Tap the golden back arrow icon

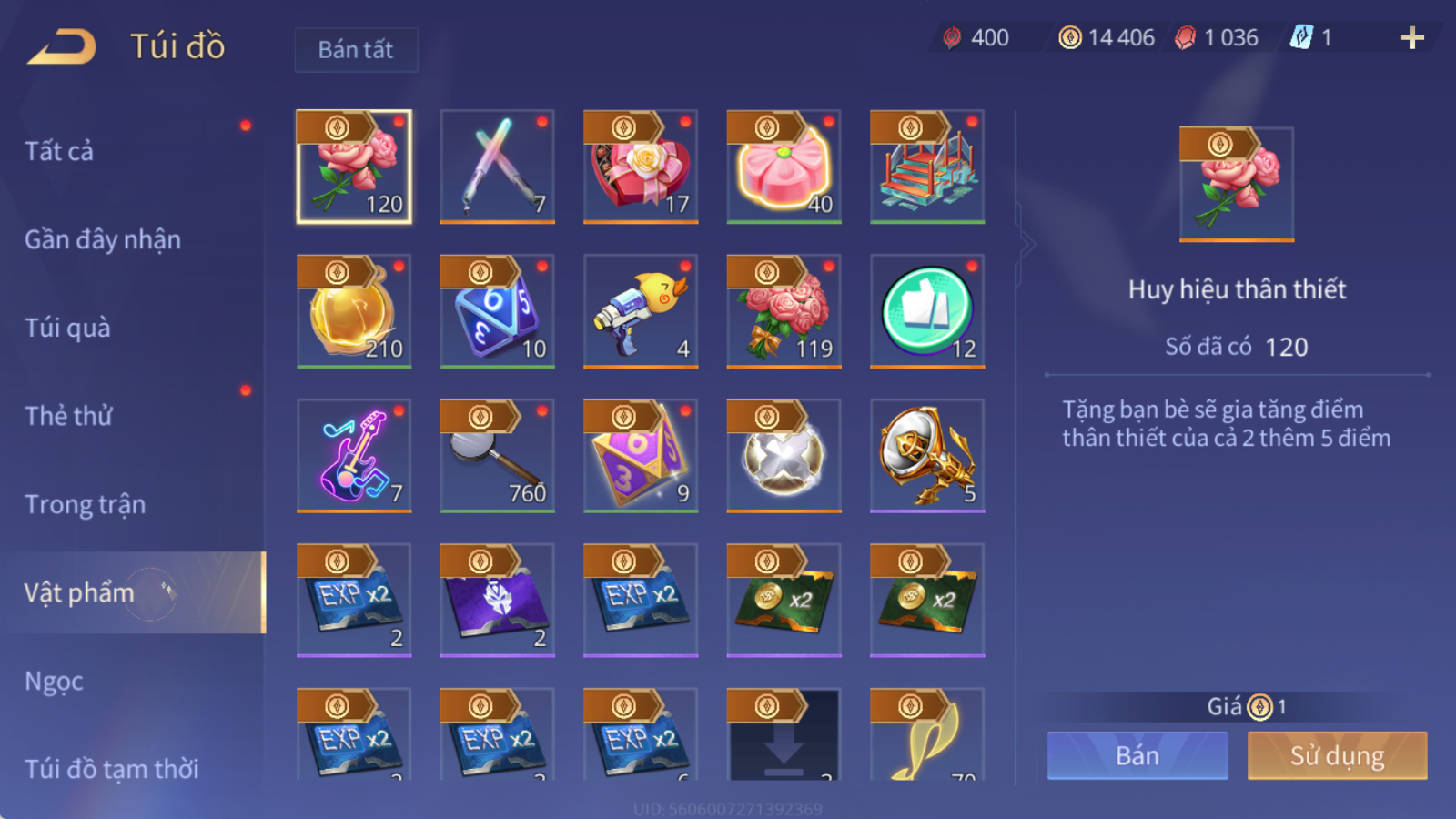[x=62, y=46]
